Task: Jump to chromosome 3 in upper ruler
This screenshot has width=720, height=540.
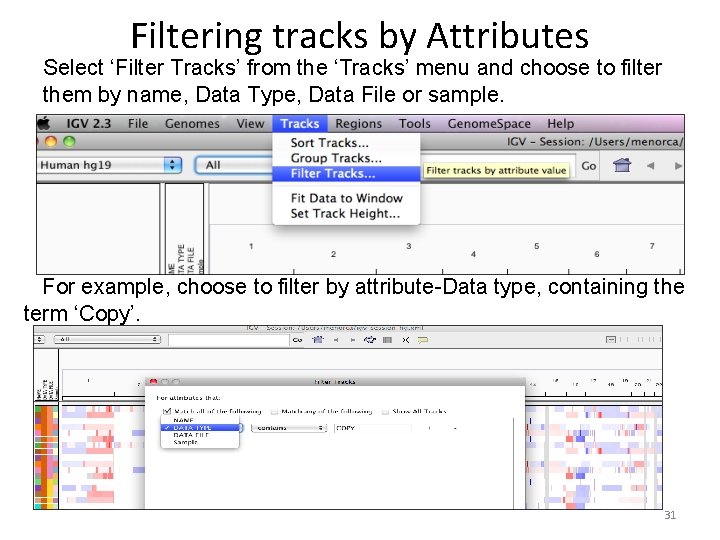Action: [408, 246]
